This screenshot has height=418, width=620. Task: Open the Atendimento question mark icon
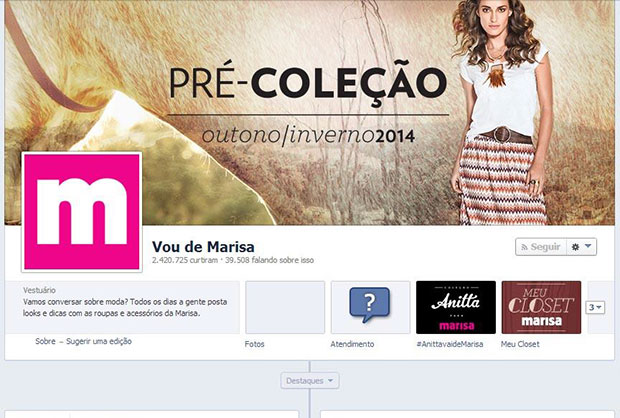[370, 307]
